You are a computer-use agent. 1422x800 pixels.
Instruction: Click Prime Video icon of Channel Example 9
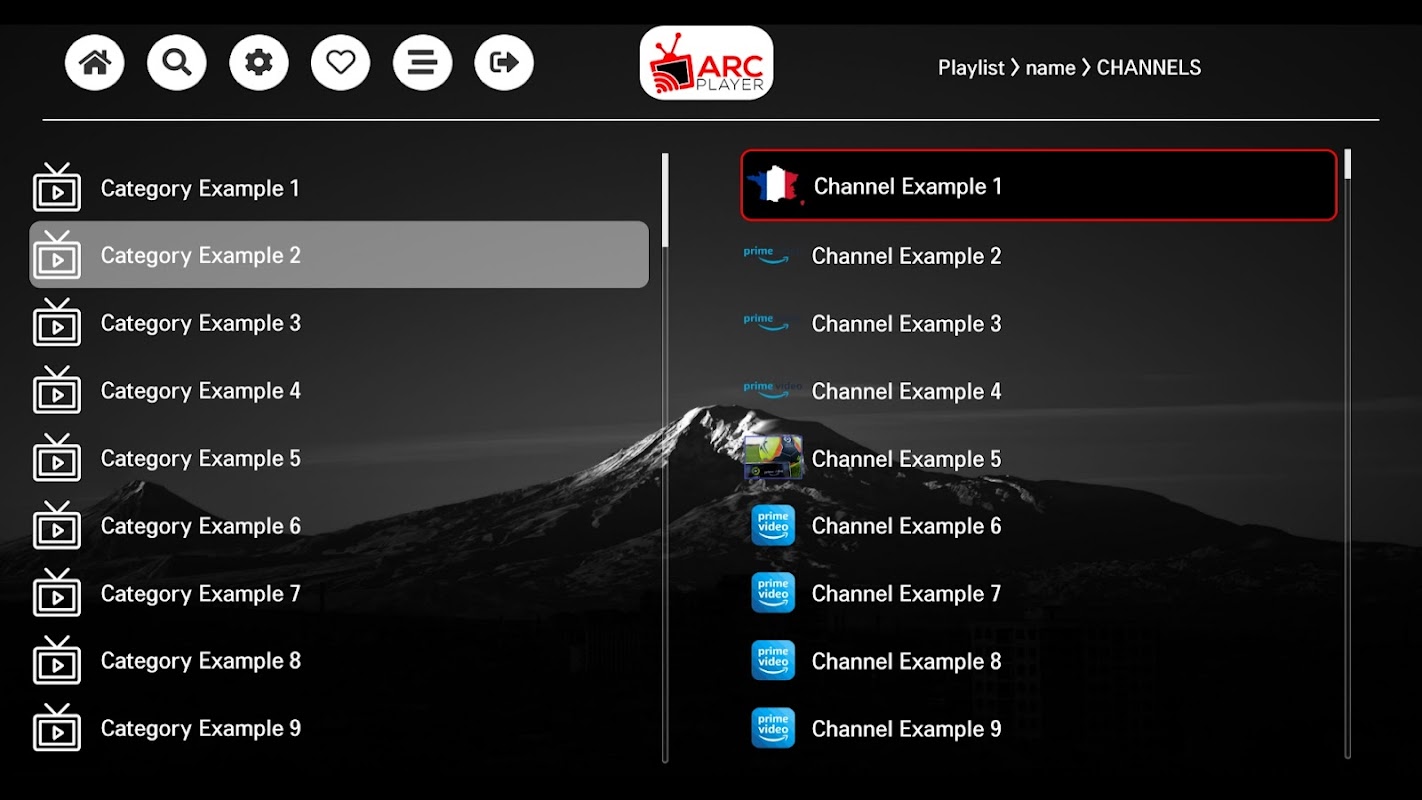tap(773, 728)
